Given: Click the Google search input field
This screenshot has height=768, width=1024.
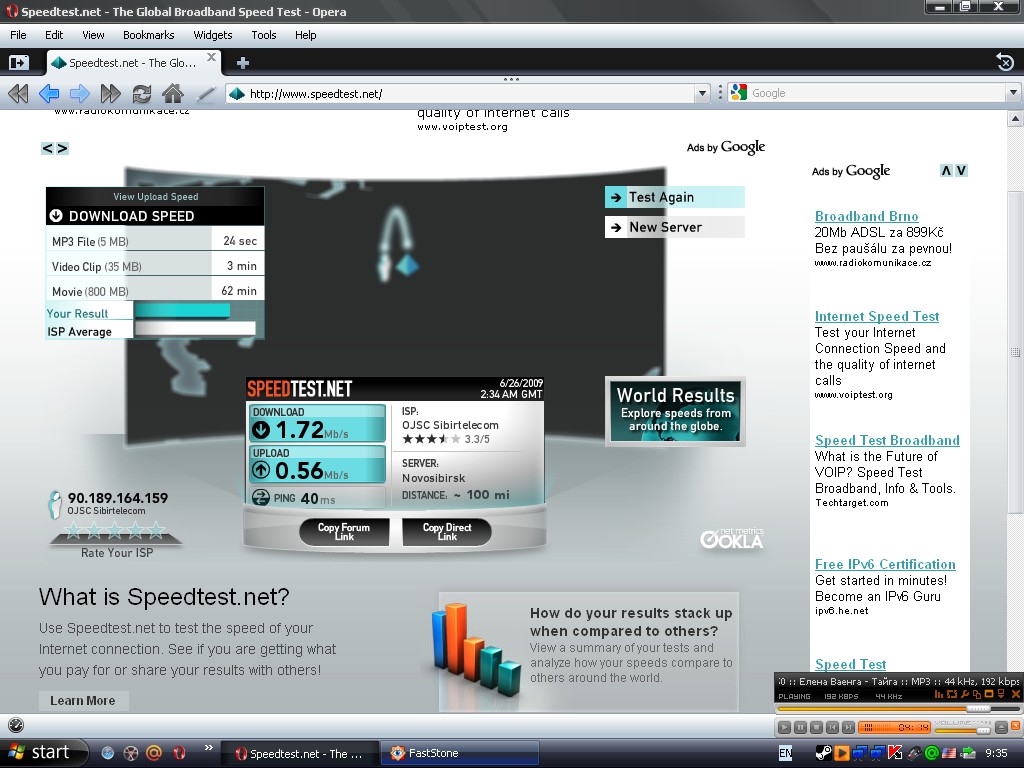Looking at the screenshot, I should pos(877,93).
